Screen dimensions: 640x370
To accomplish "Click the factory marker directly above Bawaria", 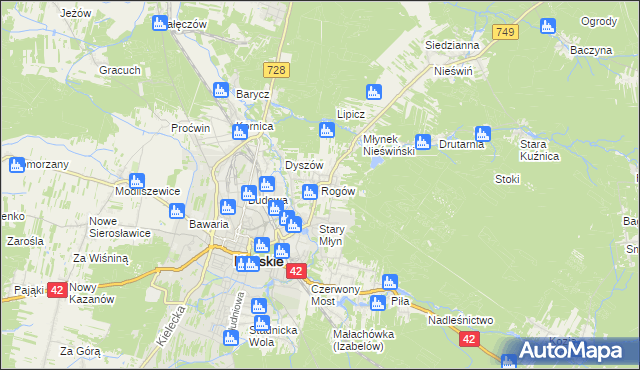I will coord(228,207).
